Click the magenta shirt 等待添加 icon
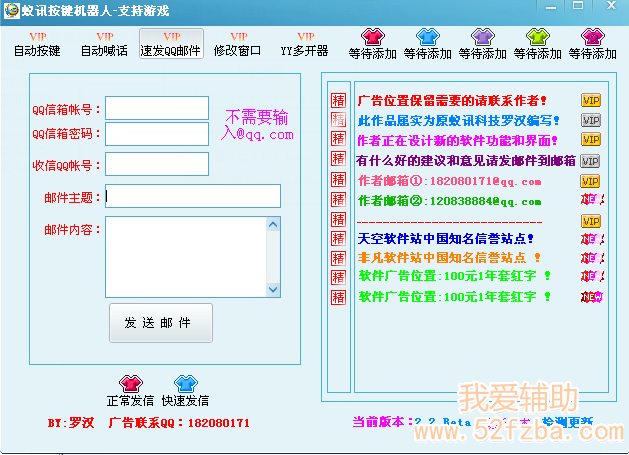 (592, 37)
